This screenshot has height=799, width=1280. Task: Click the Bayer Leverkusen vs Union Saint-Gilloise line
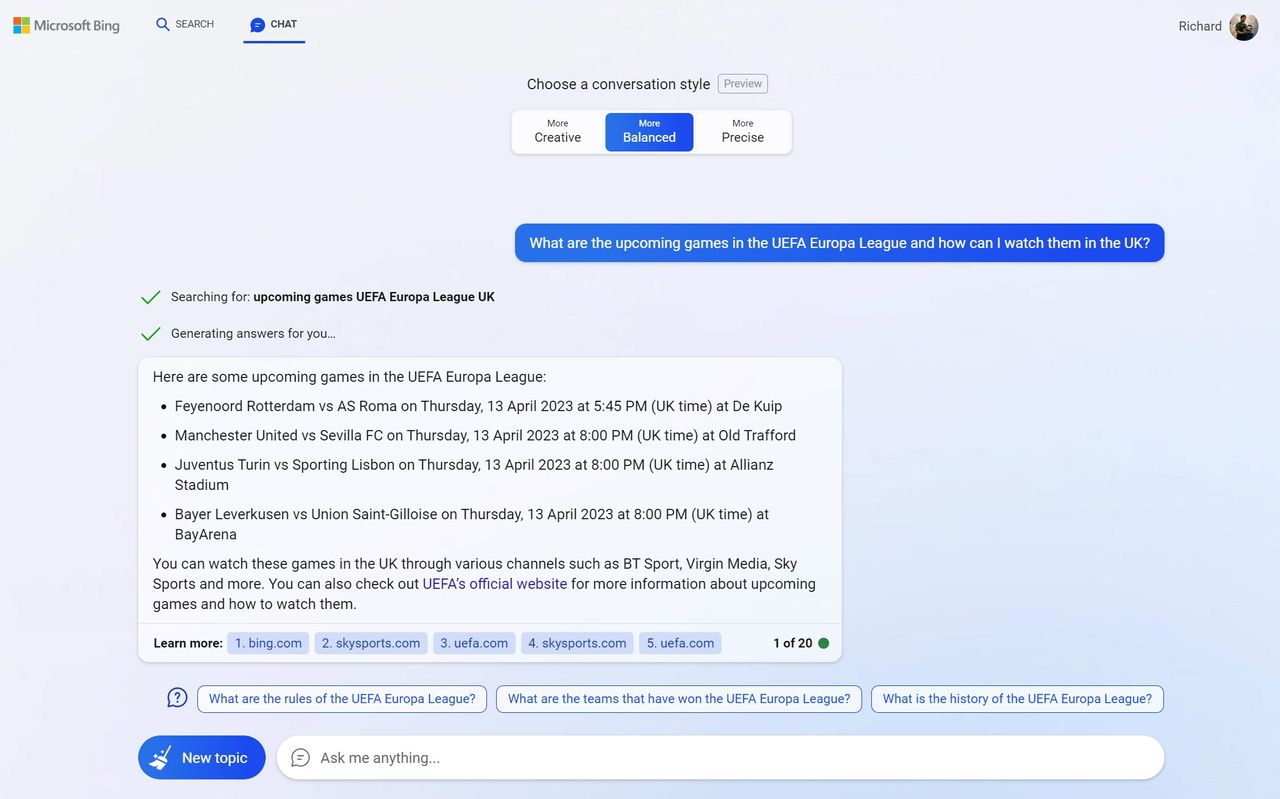point(472,524)
